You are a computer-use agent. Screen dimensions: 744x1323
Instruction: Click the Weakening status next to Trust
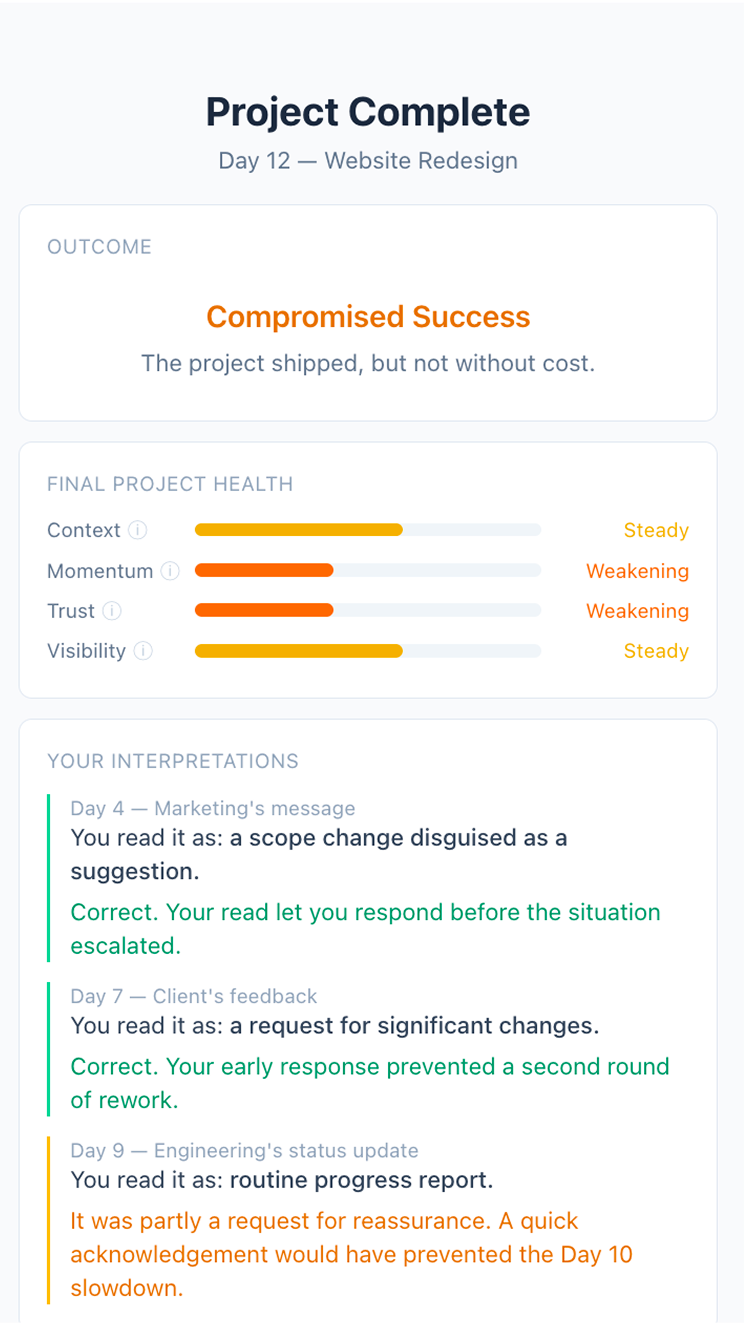[x=637, y=611]
